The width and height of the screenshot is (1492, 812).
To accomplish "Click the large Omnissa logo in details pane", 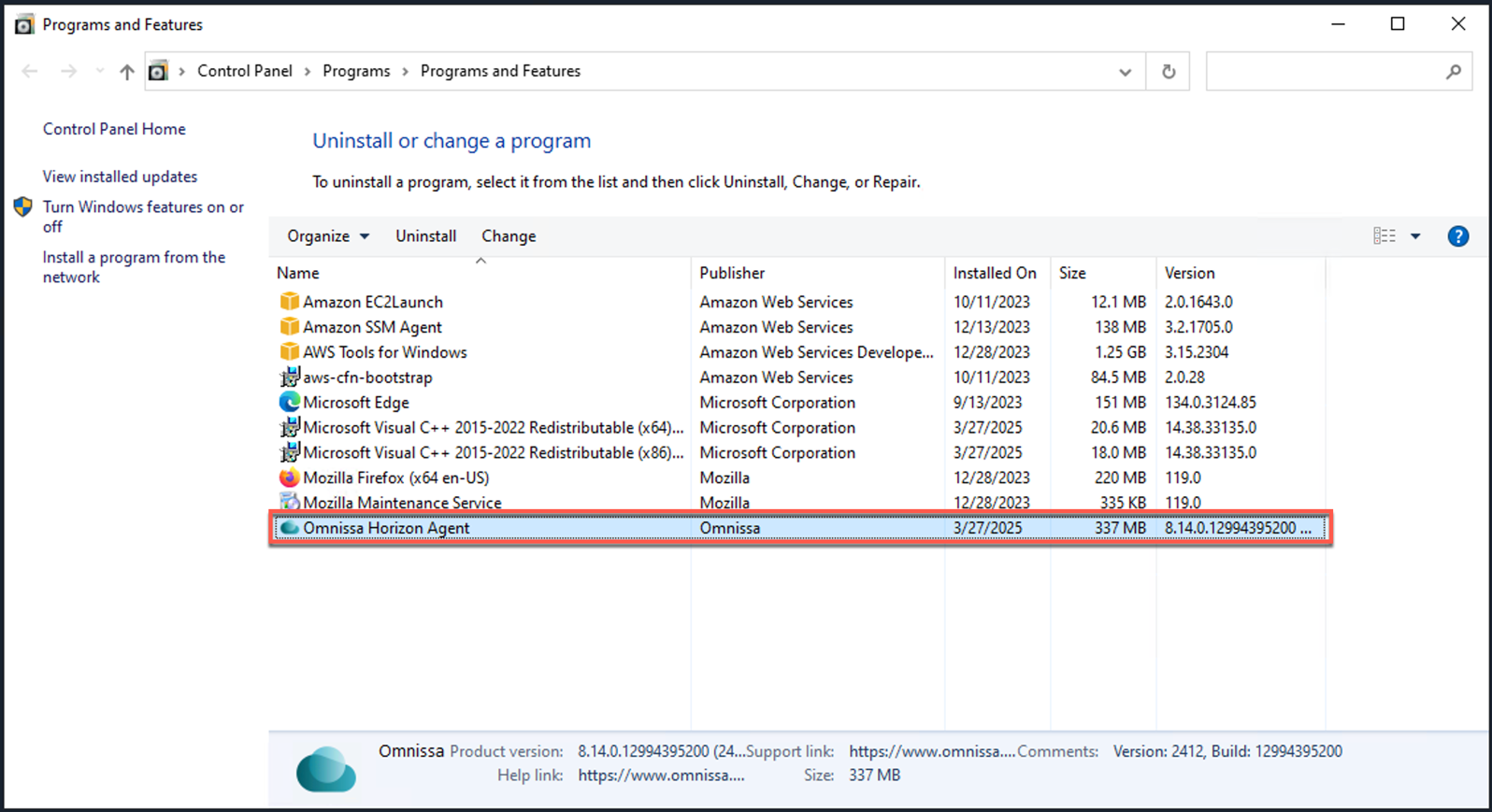I will 326,768.
